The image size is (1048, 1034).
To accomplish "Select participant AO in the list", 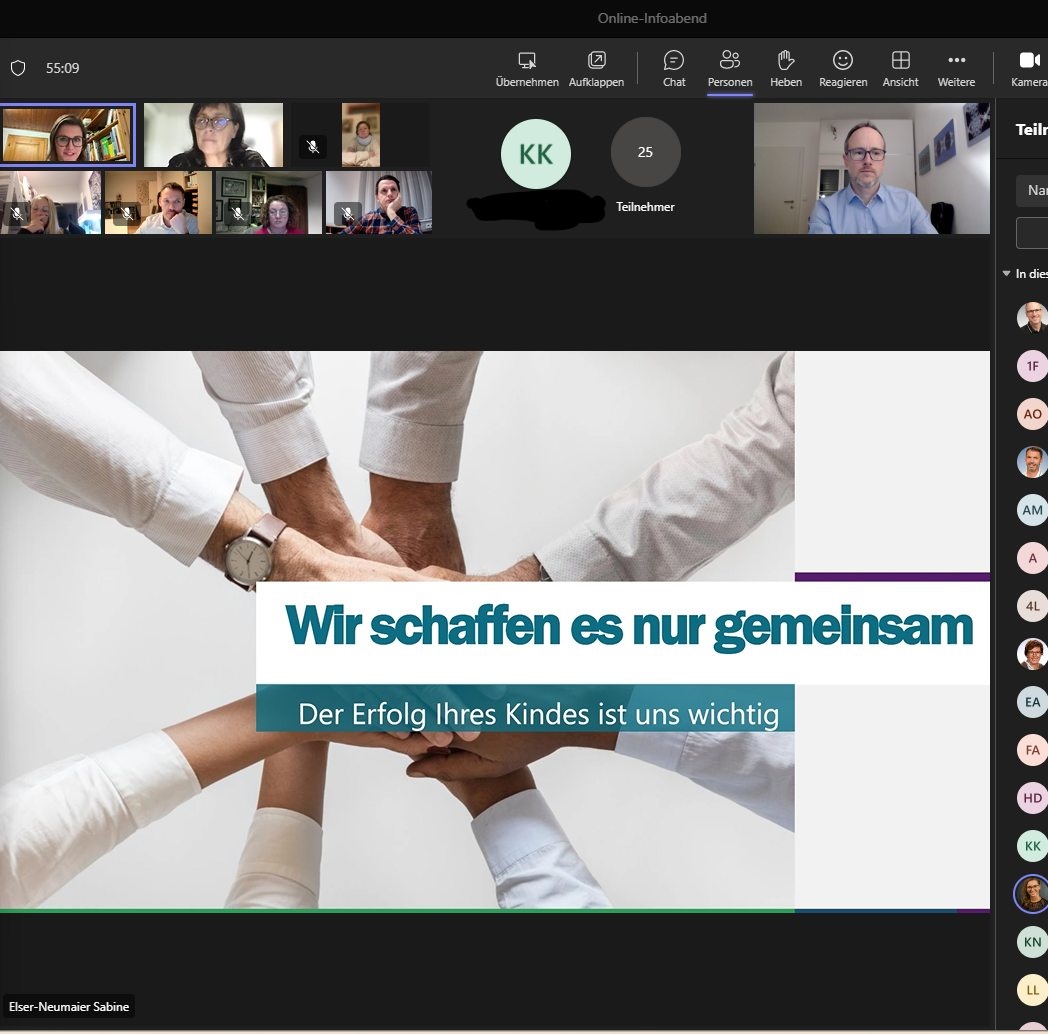I will [1032, 414].
